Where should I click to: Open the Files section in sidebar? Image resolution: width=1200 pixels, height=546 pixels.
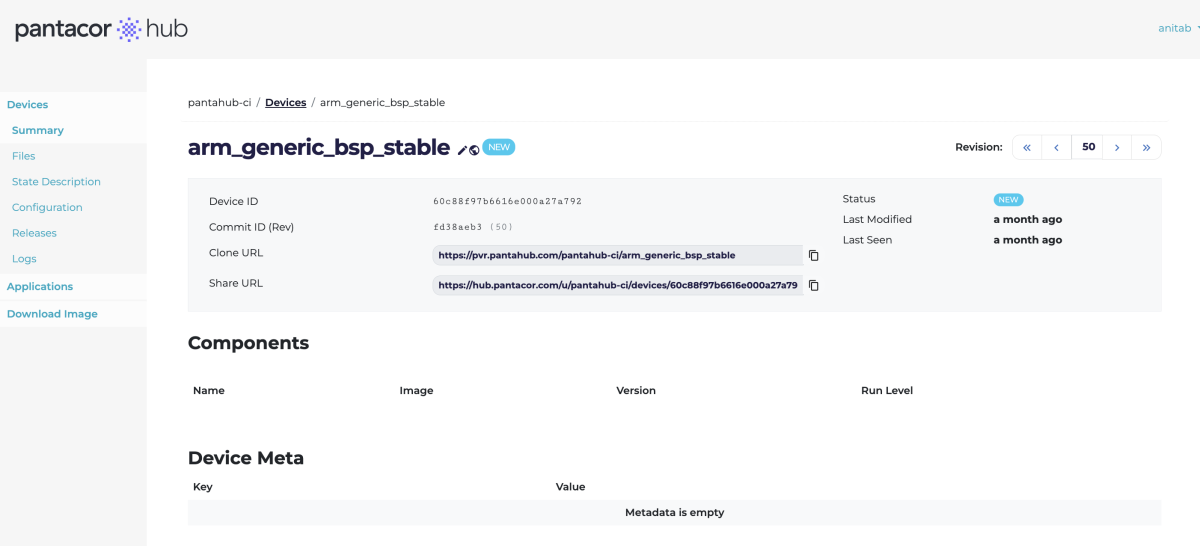[24, 156]
